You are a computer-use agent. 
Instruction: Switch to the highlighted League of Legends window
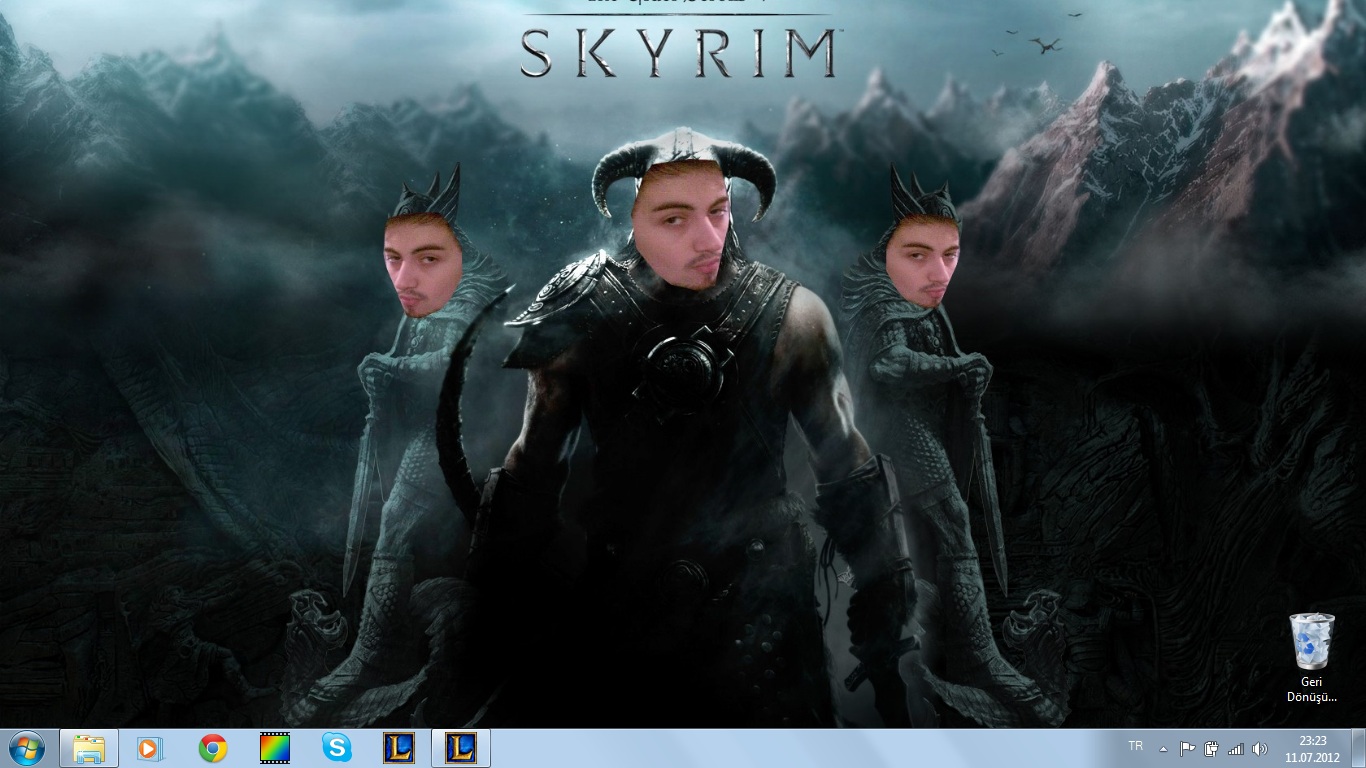[x=460, y=748]
